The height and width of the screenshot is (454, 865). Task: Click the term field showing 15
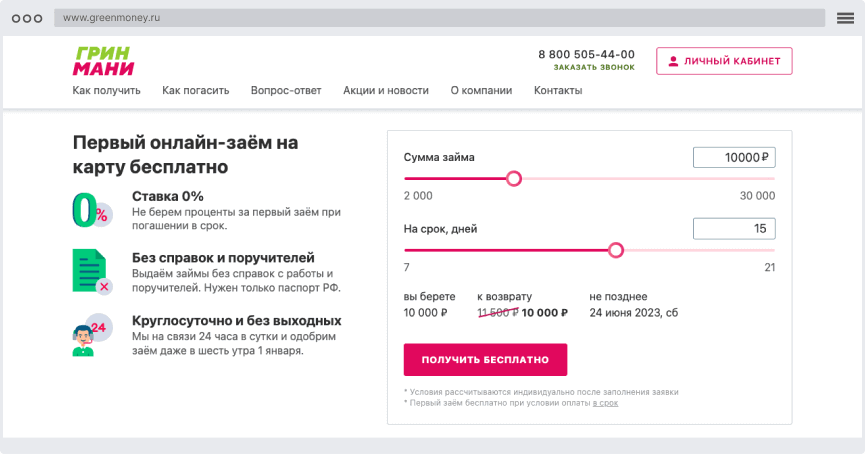pyautogui.click(x=734, y=229)
